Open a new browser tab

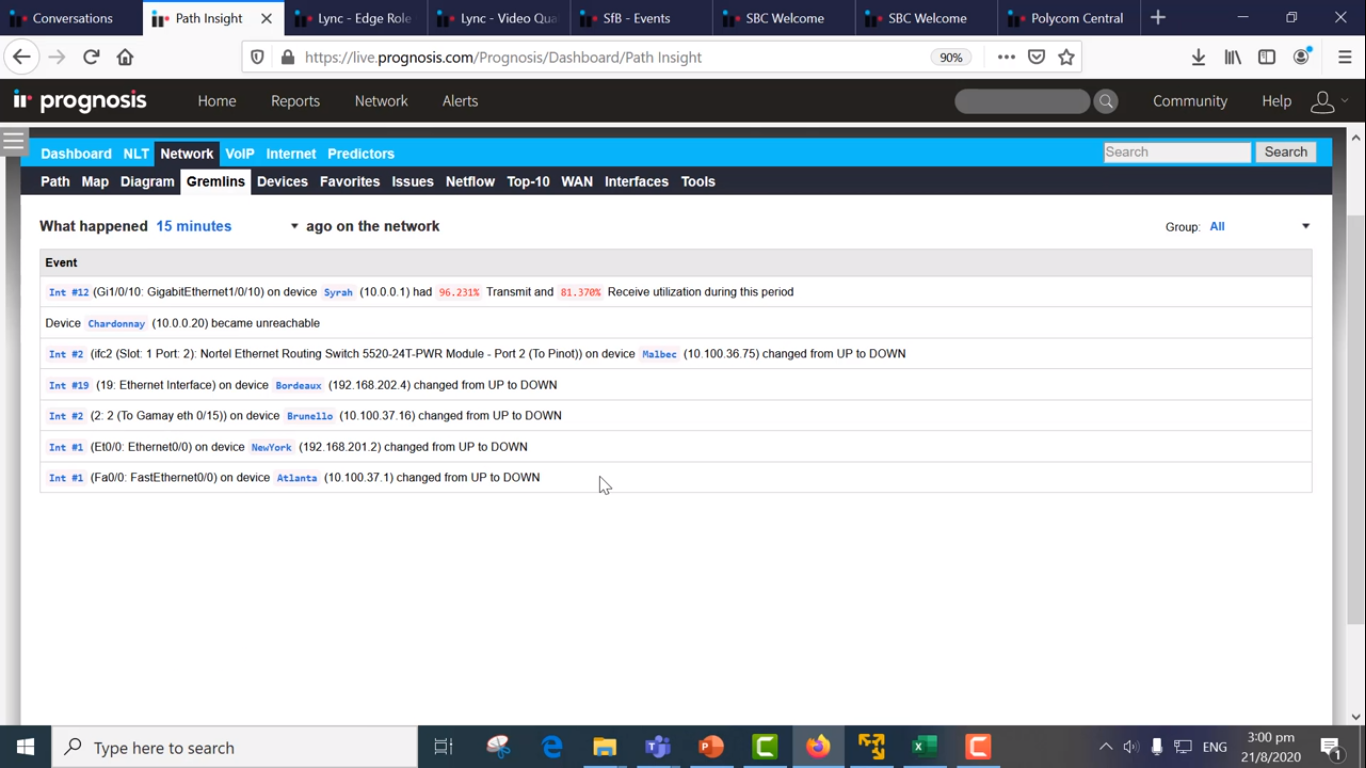coord(1158,18)
